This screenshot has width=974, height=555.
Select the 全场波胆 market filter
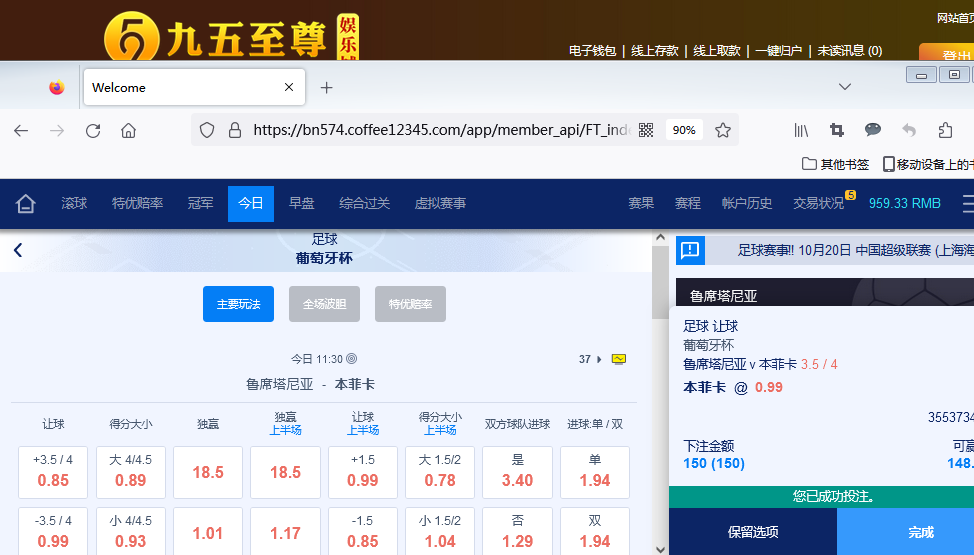(324, 304)
